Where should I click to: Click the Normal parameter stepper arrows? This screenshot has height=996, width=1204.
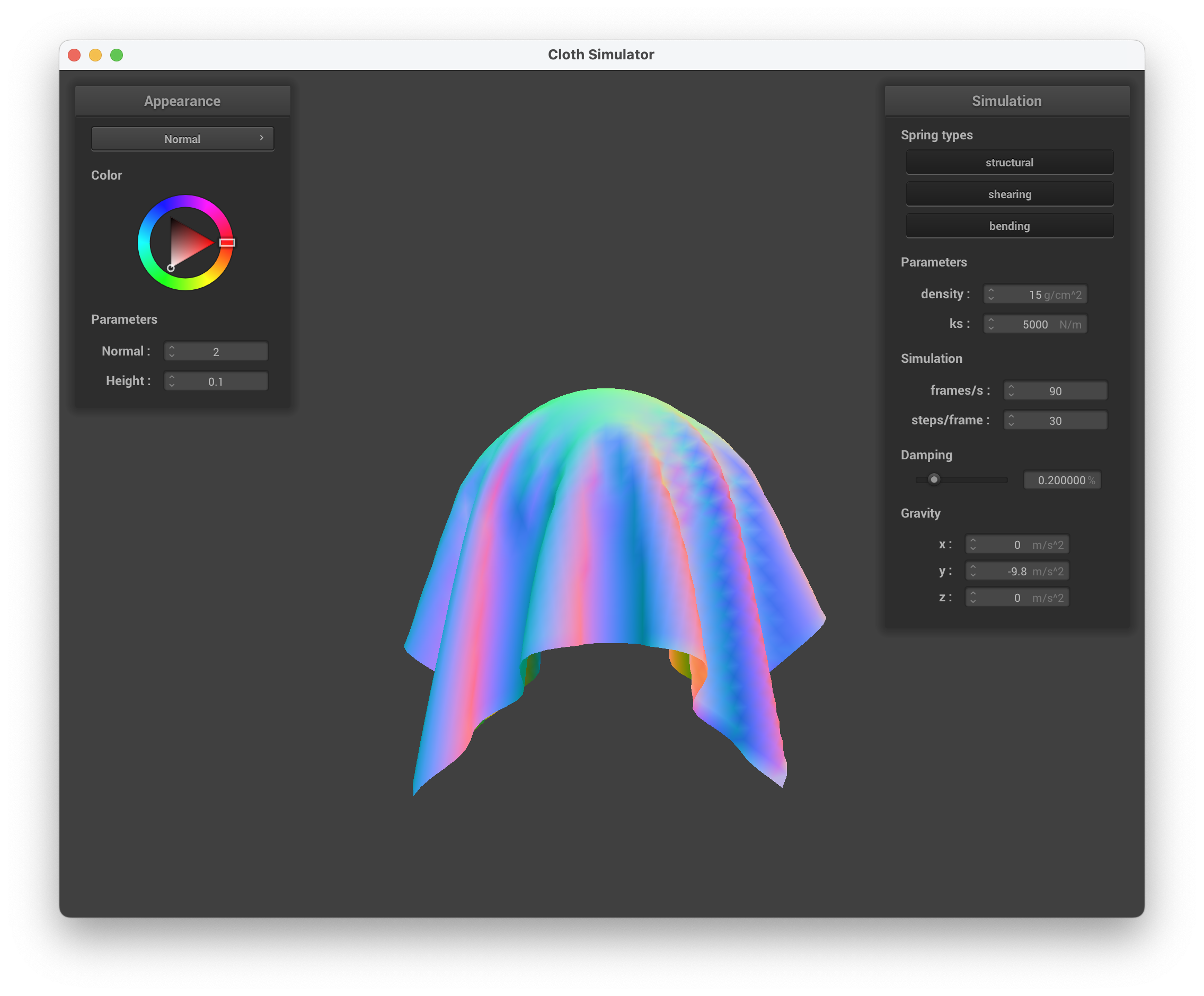[x=172, y=352]
